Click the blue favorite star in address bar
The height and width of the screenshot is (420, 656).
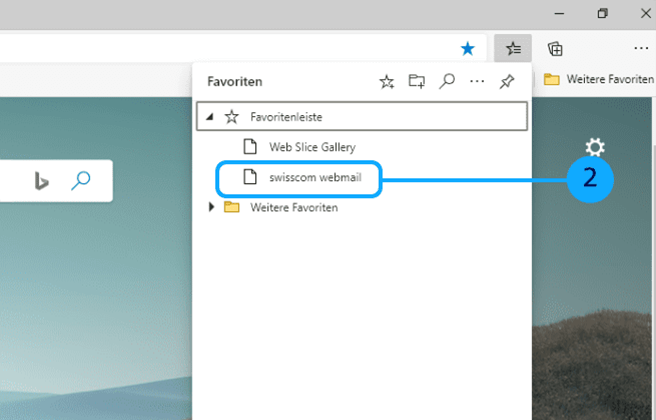click(x=468, y=48)
